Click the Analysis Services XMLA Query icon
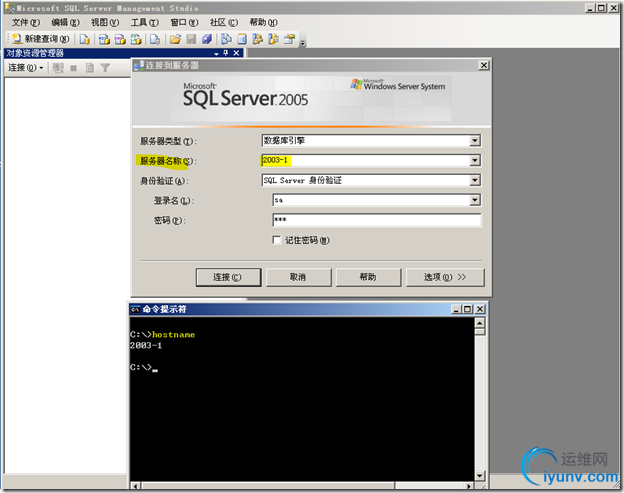 point(136,39)
